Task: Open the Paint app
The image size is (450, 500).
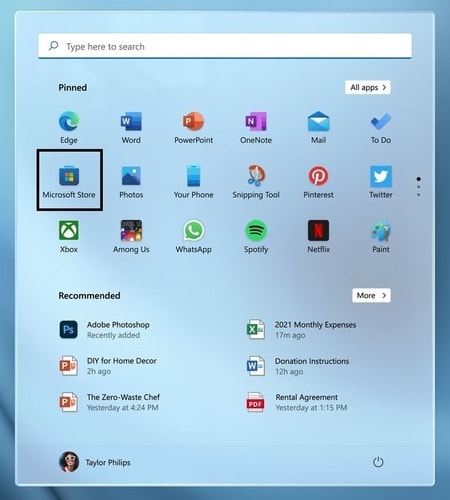Action: point(381,237)
